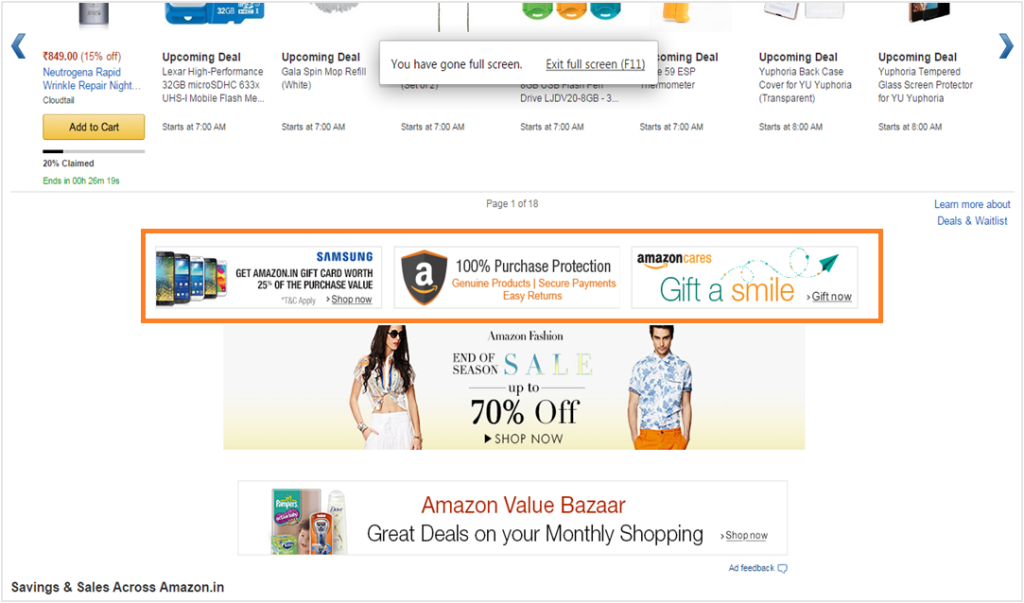Exit full screen via the F11 link
This screenshot has width=1024, height=603.
[595, 64]
